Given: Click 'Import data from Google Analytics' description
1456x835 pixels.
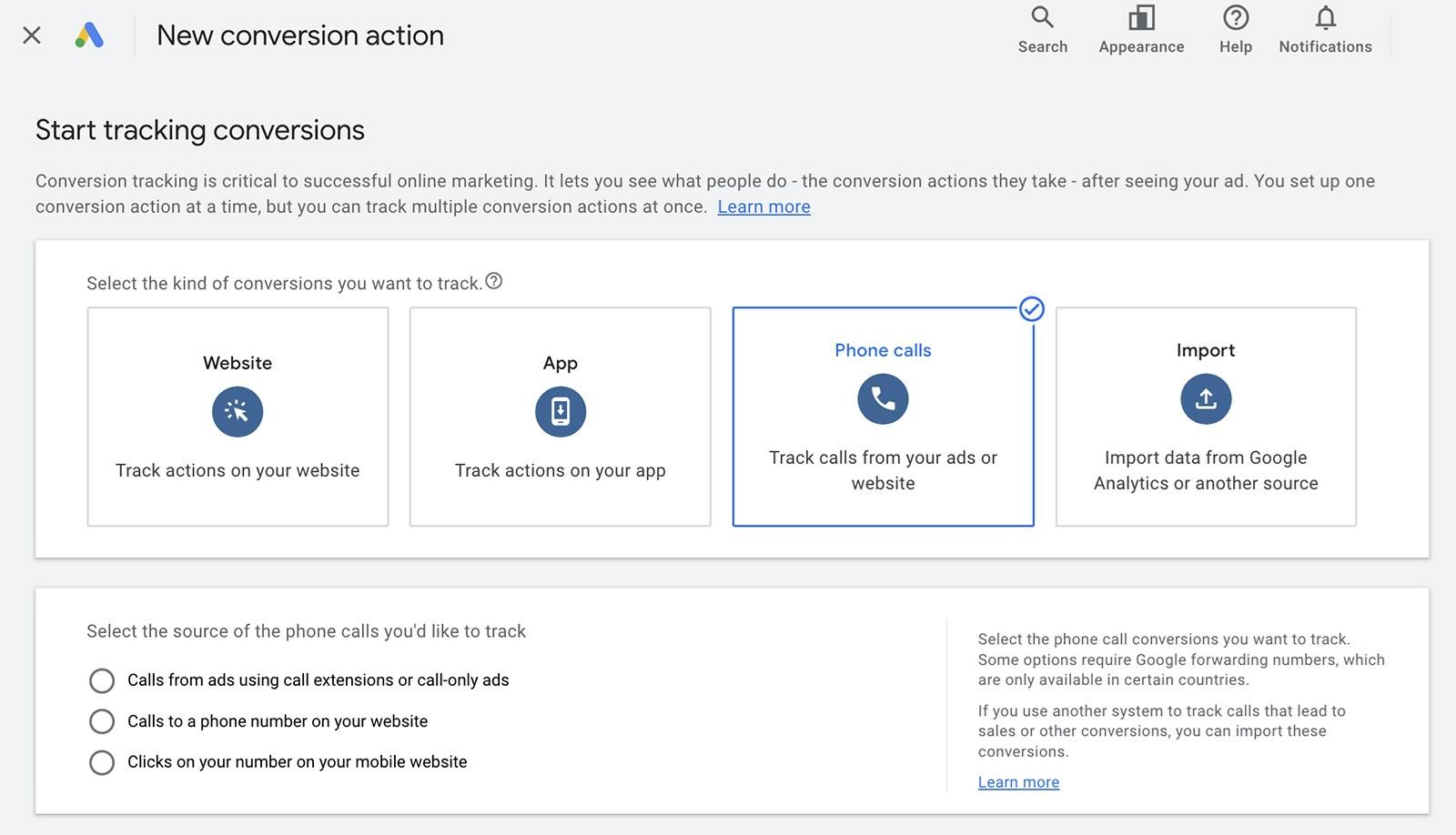Looking at the screenshot, I should coord(1206,470).
